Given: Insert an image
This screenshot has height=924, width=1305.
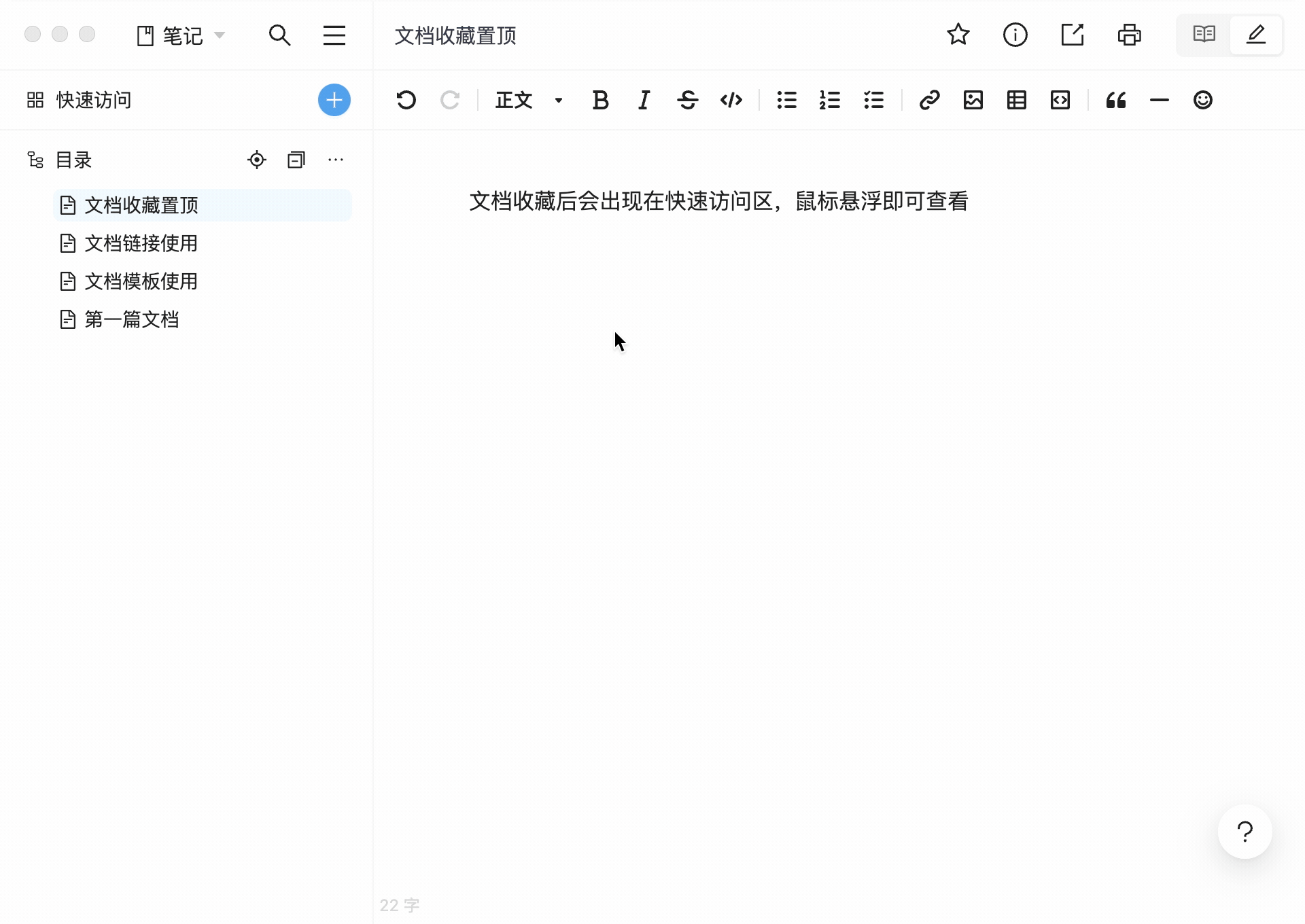Looking at the screenshot, I should pos(973,100).
